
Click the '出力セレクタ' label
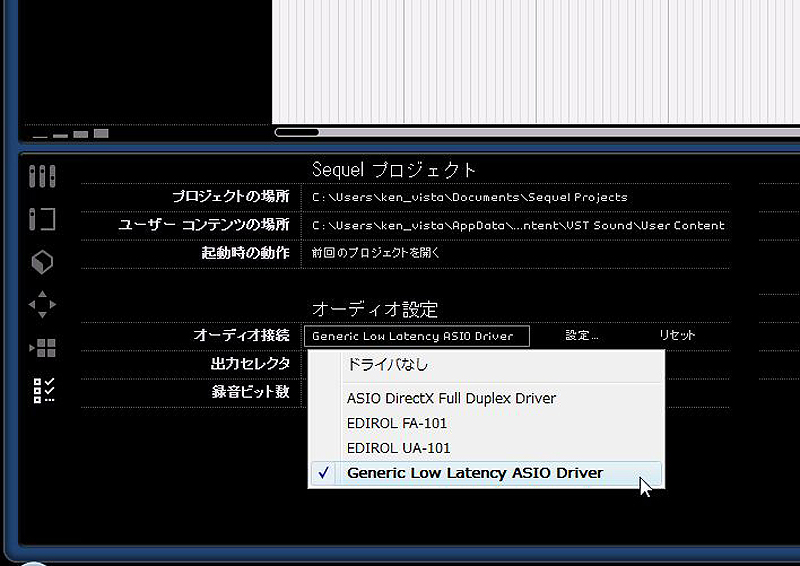coord(250,363)
